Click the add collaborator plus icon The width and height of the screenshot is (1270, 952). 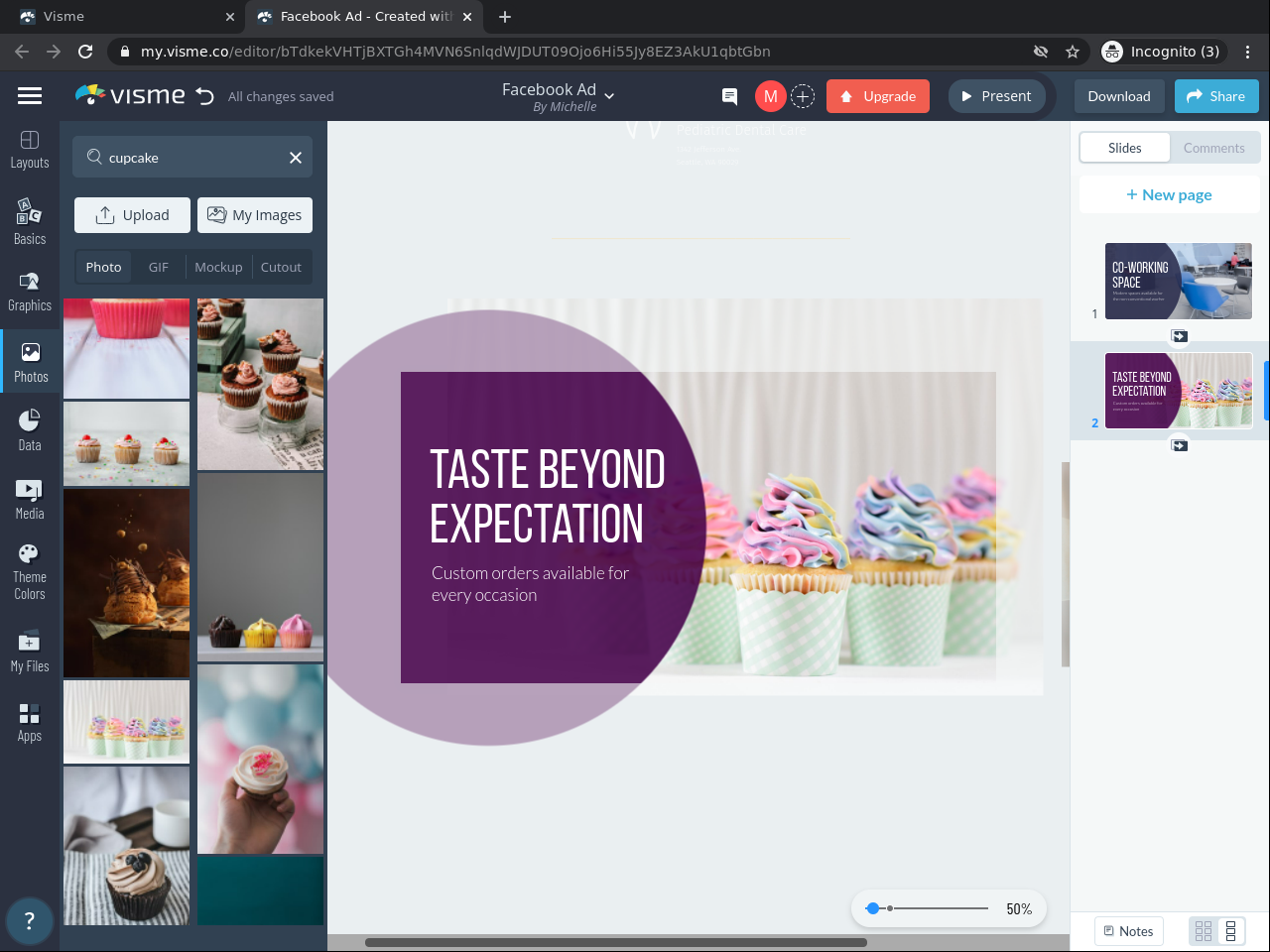[x=803, y=96]
